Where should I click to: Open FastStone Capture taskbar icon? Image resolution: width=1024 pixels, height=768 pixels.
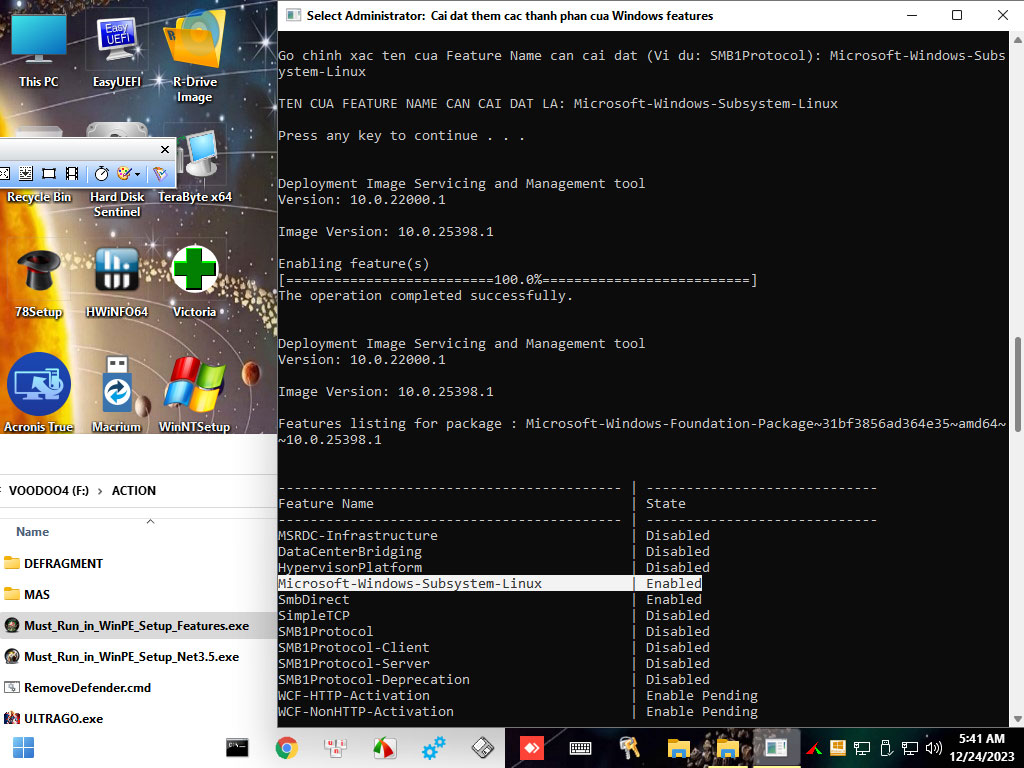coord(385,748)
